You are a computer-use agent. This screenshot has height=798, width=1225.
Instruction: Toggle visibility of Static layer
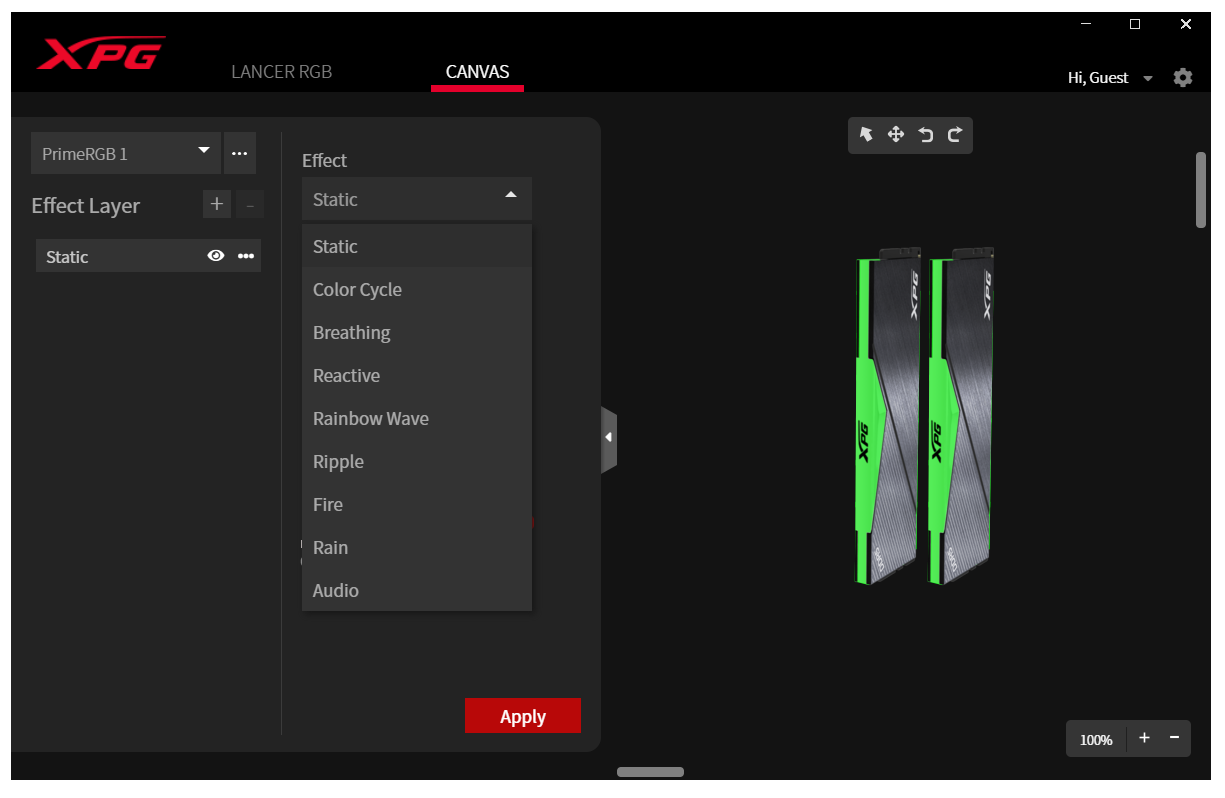215,256
